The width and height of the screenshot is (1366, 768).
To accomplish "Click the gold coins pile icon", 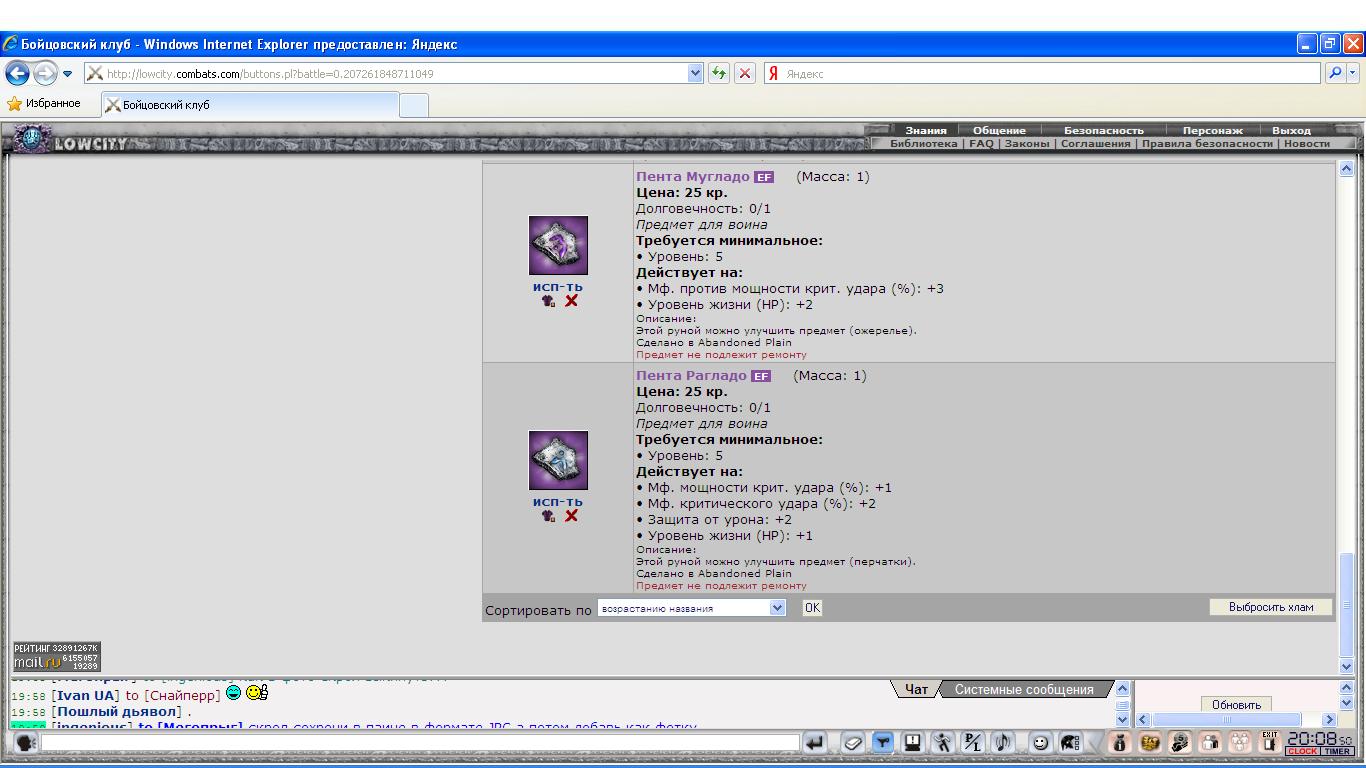I will 1150,743.
